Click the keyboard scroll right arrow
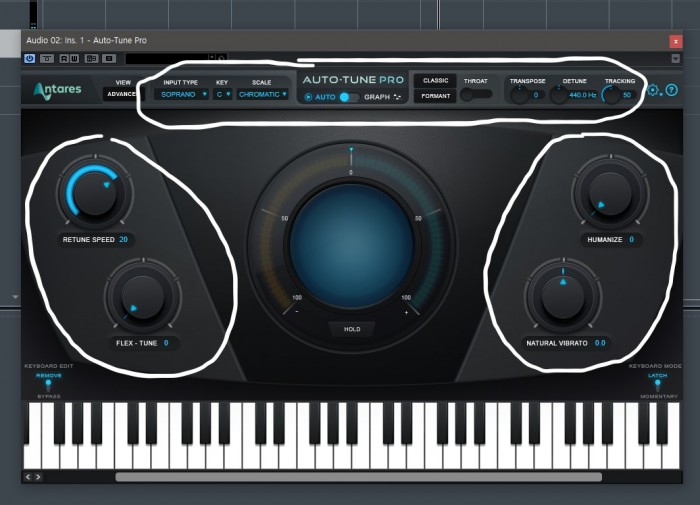The height and width of the screenshot is (505, 700). click(x=38, y=477)
